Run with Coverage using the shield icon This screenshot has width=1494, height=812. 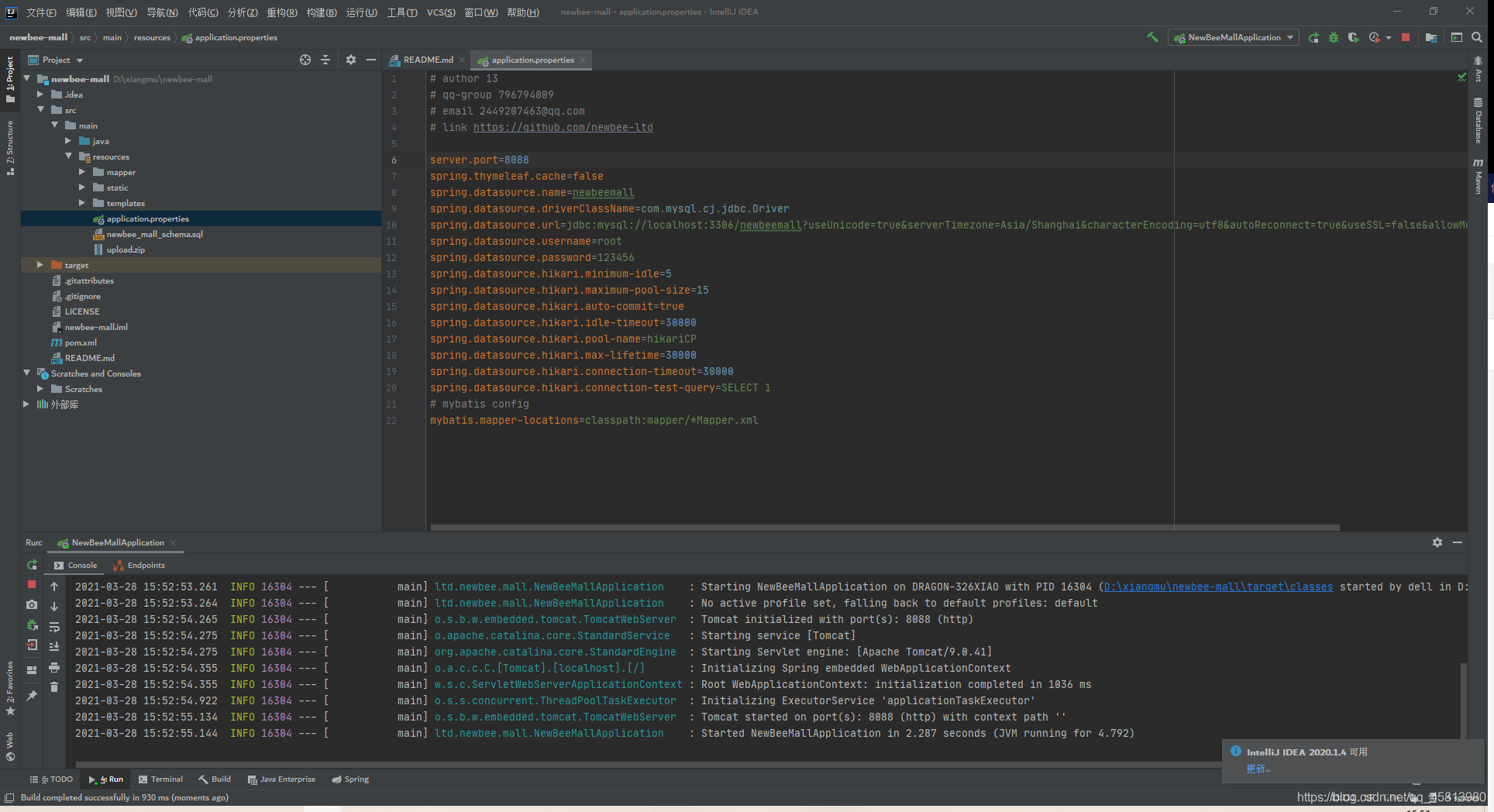(1353, 37)
